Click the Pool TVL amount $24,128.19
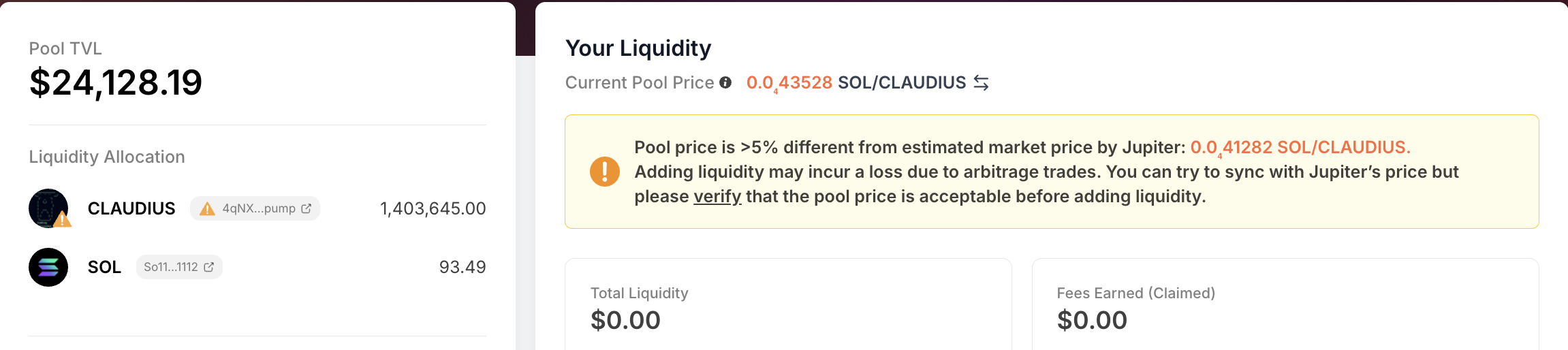Viewport: 1568px width, 350px height. coord(116,82)
